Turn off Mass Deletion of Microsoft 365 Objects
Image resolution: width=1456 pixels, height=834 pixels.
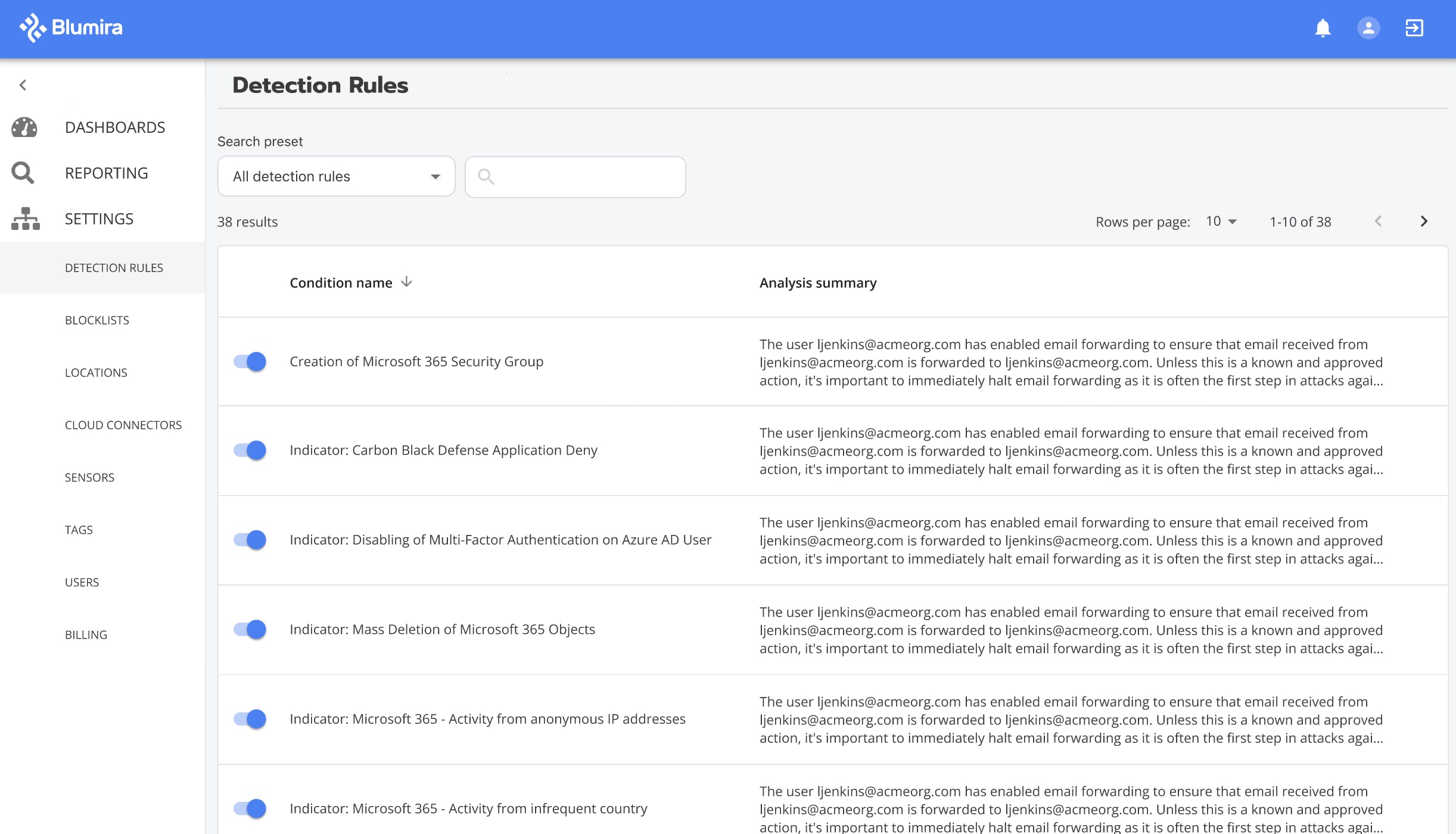[x=250, y=630]
